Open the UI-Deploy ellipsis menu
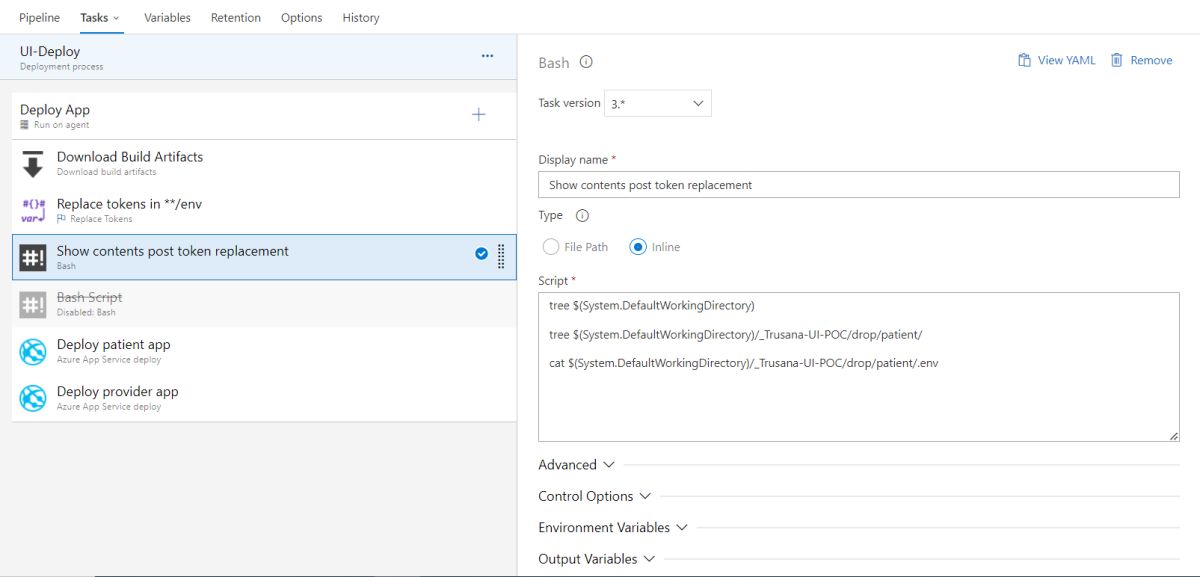This screenshot has width=1200, height=577. point(487,56)
